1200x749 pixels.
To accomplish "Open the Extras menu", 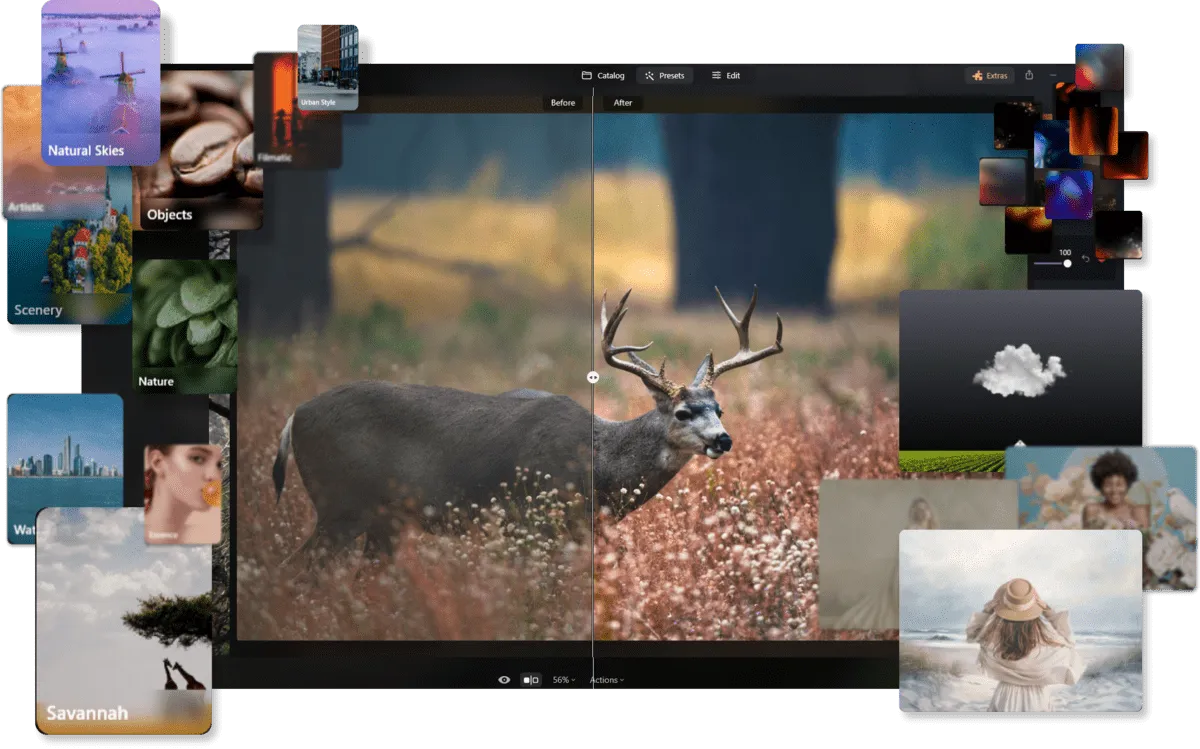I will coord(990,76).
